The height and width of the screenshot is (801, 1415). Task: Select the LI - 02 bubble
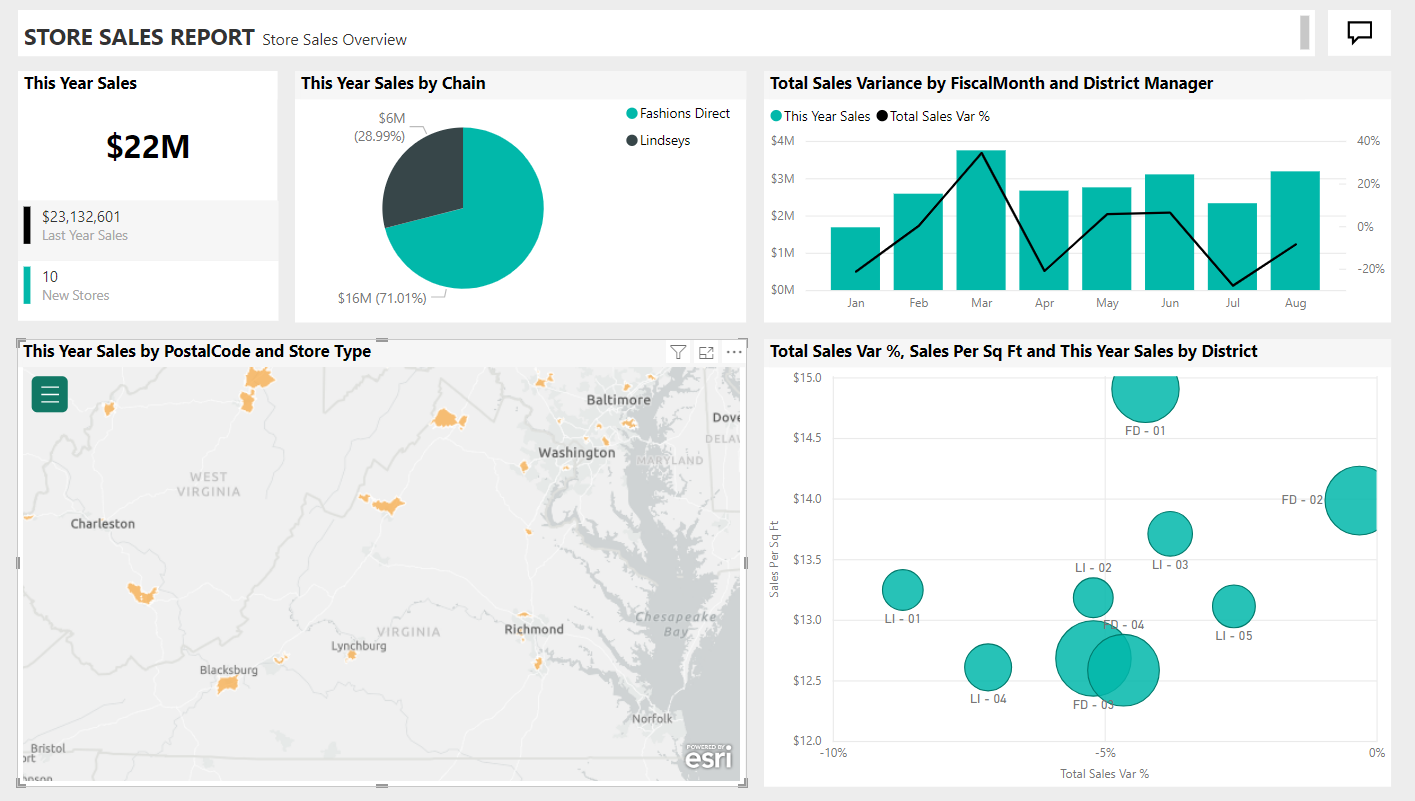[1093, 598]
